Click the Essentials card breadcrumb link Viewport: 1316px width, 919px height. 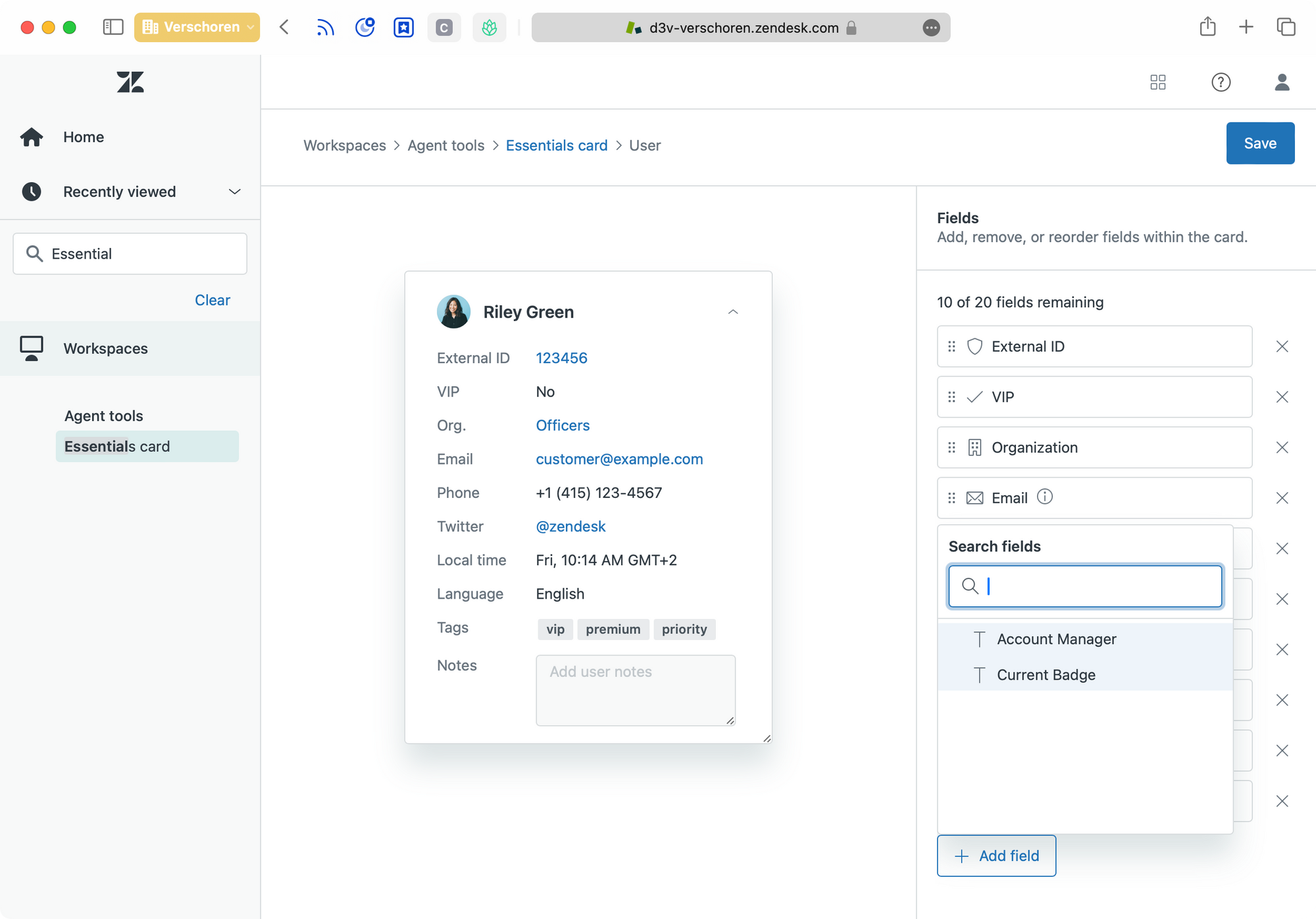(x=556, y=145)
